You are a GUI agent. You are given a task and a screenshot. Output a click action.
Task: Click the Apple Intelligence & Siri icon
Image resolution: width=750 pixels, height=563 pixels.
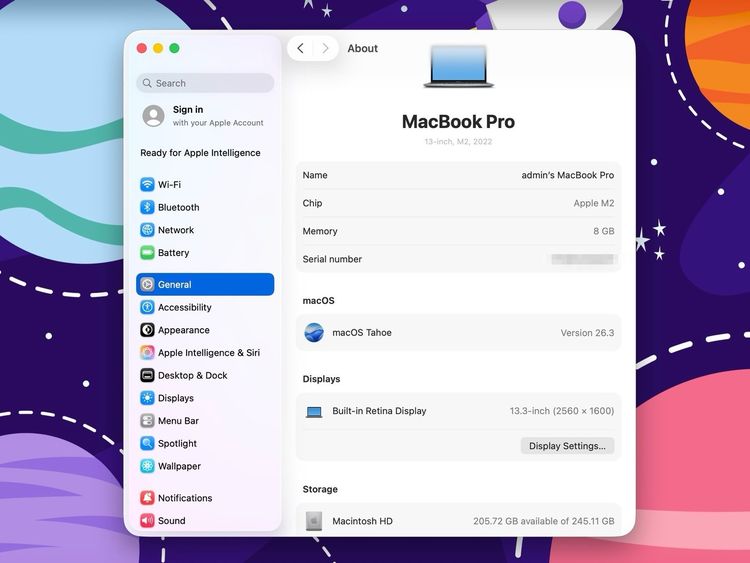point(147,353)
